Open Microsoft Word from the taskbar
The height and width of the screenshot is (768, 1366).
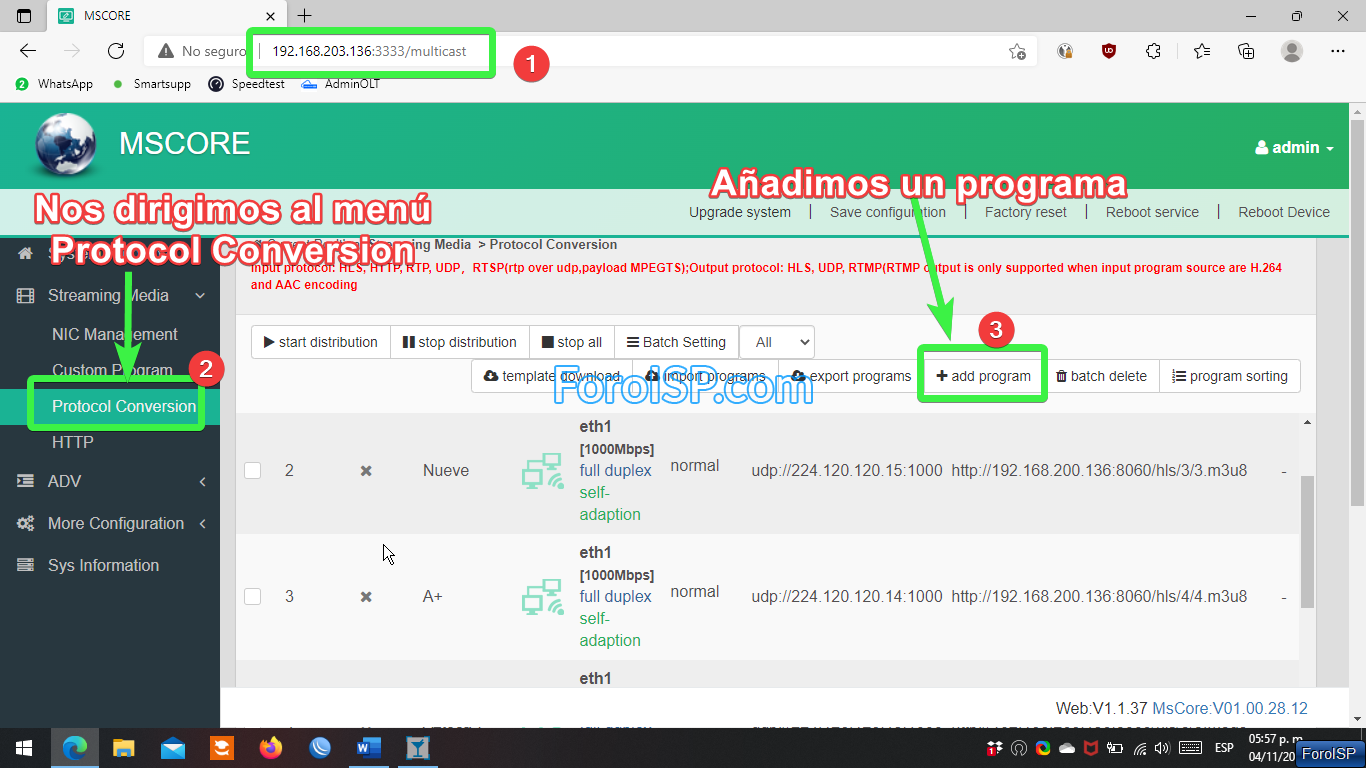point(367,747)
